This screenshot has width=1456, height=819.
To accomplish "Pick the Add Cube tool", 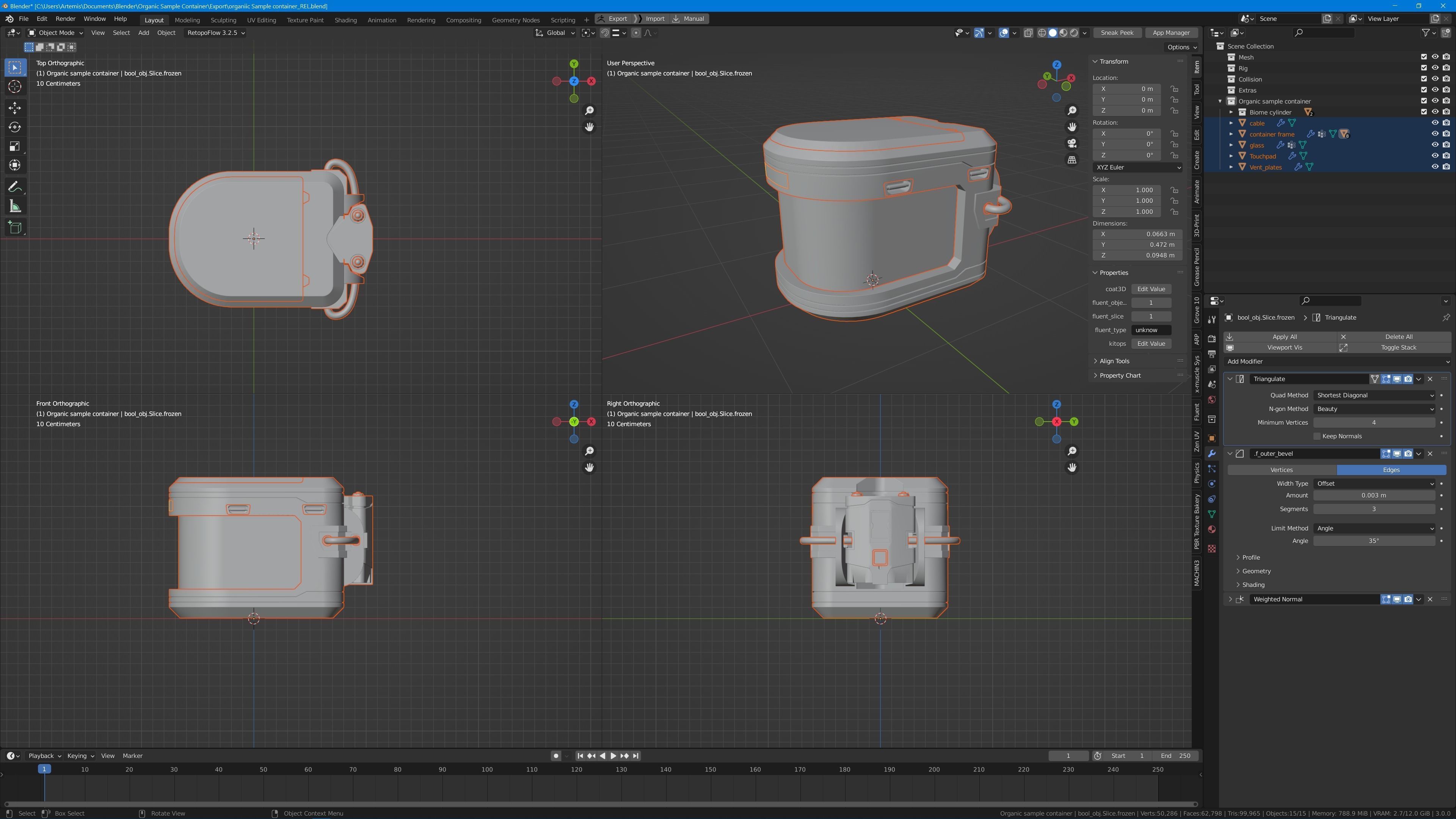I will pyautogui.click(x=15, y=228).
